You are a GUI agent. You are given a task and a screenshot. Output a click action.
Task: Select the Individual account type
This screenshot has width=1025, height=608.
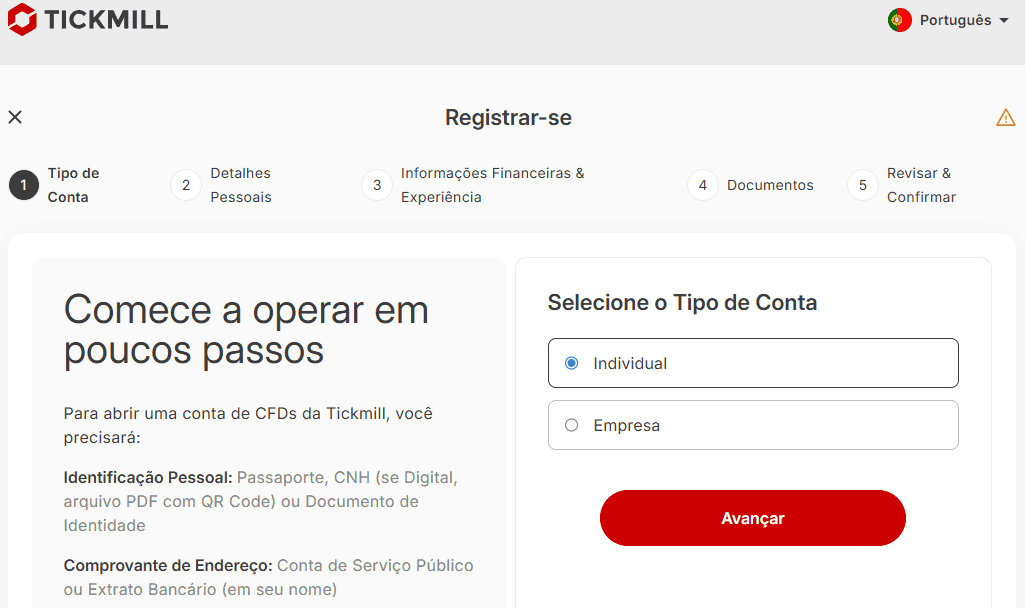click(x=752, y=362)
